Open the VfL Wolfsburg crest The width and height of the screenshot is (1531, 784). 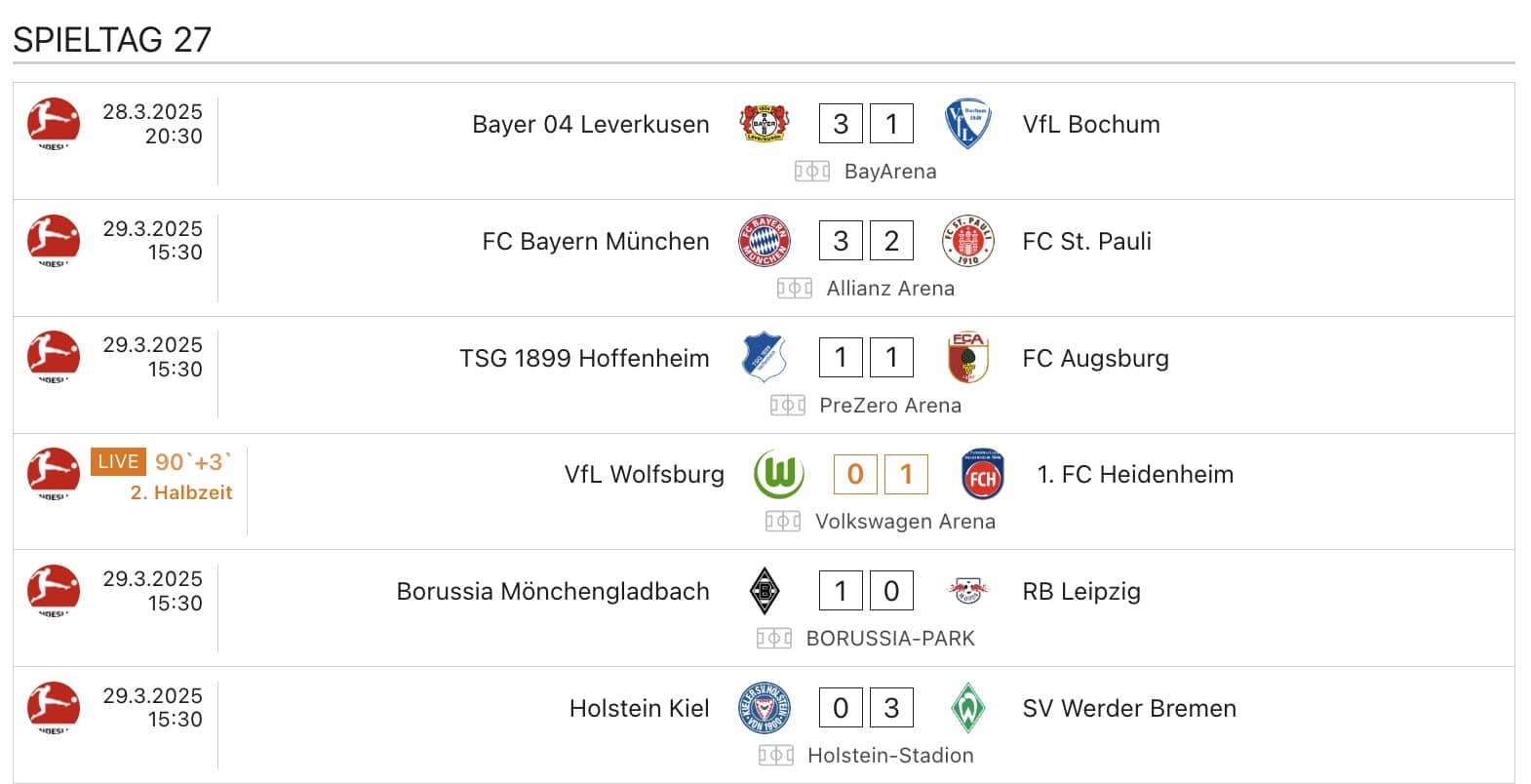tap(778, 475)
